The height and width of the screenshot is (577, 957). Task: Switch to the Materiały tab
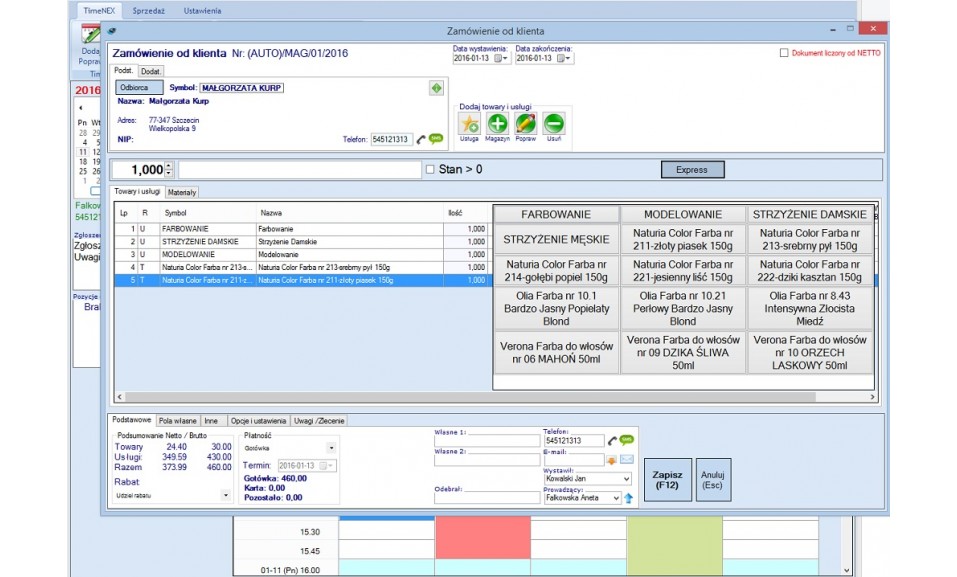click(182, 192)
